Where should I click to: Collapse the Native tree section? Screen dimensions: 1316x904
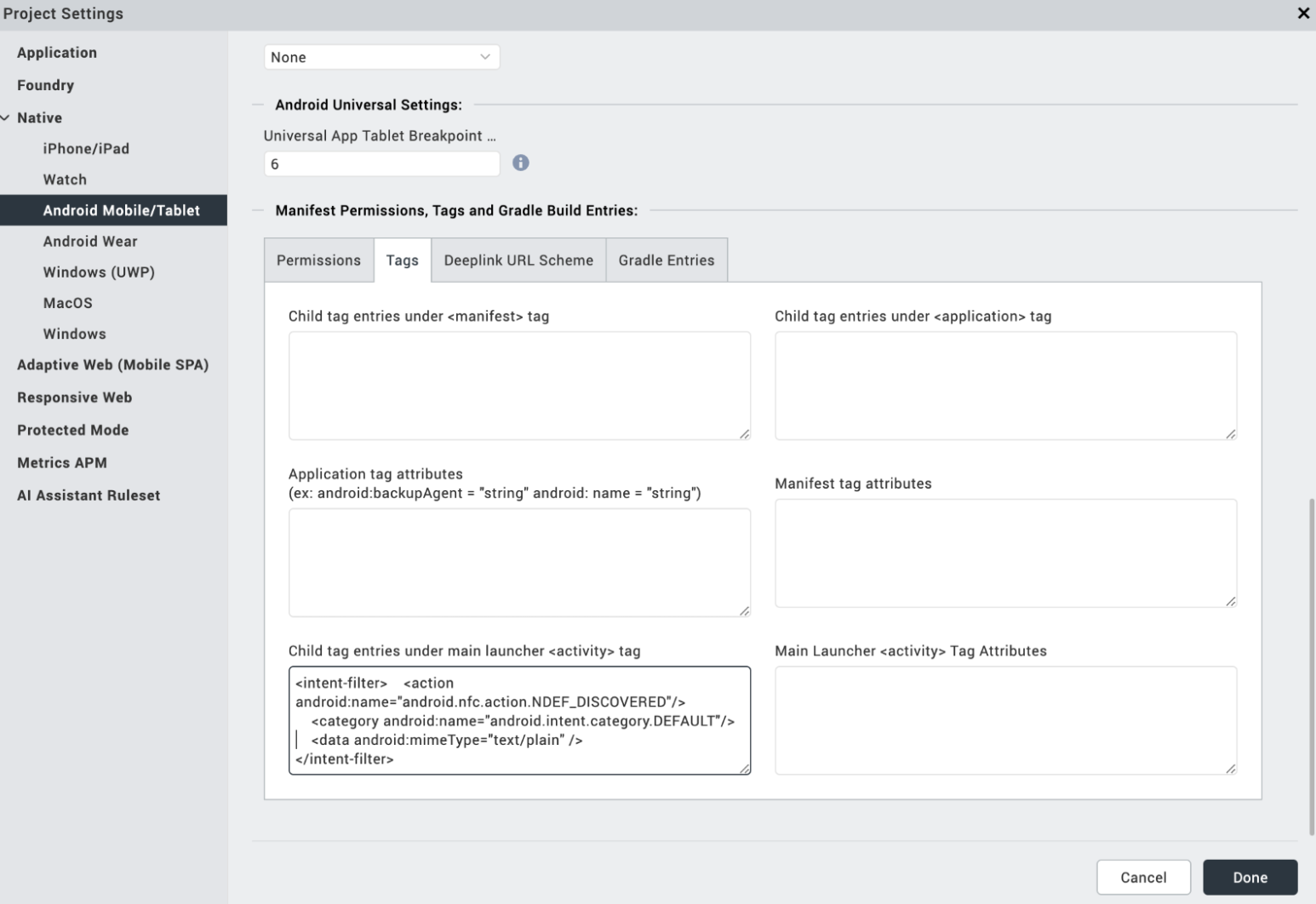(x=6, y=117)
